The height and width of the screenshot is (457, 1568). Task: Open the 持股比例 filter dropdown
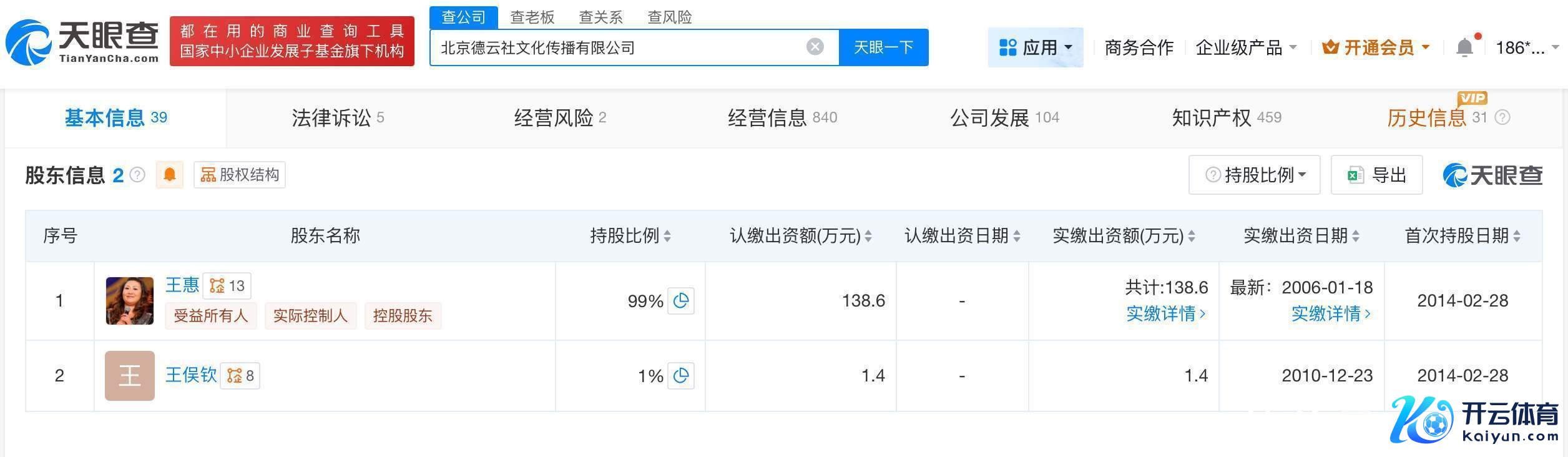point(1255,175)
